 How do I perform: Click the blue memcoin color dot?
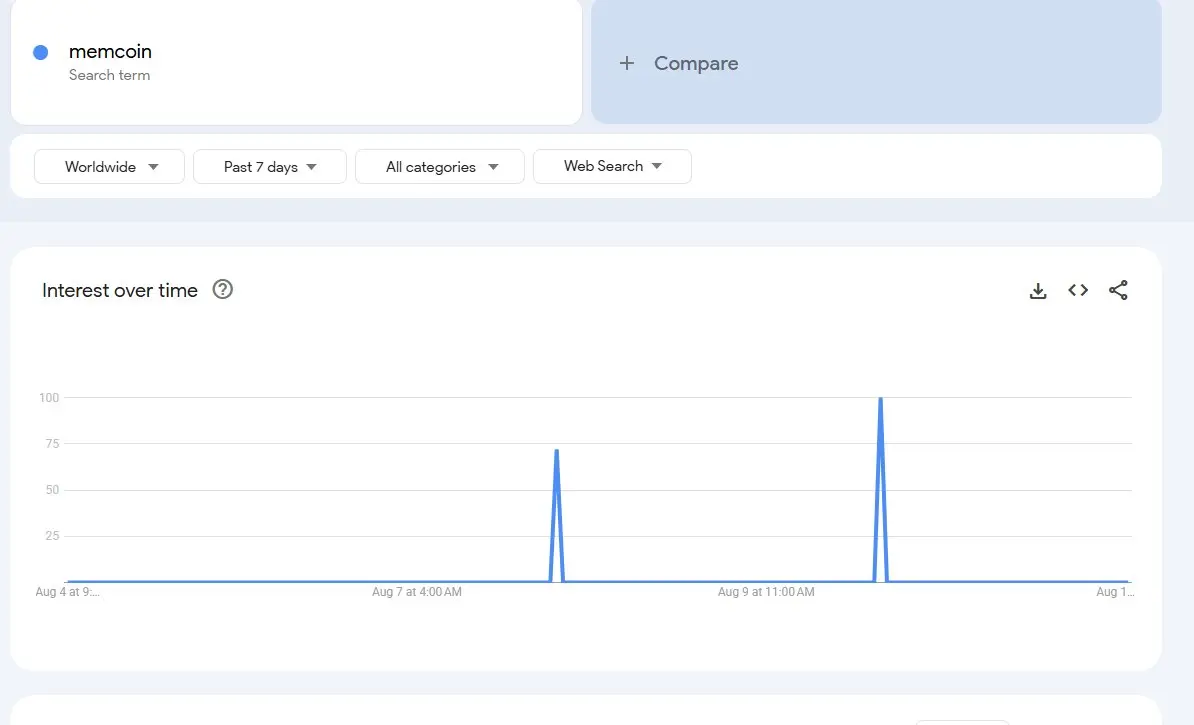tap(41, 52)
